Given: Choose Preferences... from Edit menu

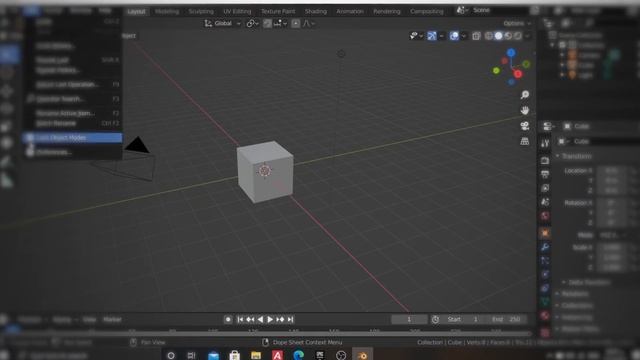Looking at the screenshot, I should [73, 152].
